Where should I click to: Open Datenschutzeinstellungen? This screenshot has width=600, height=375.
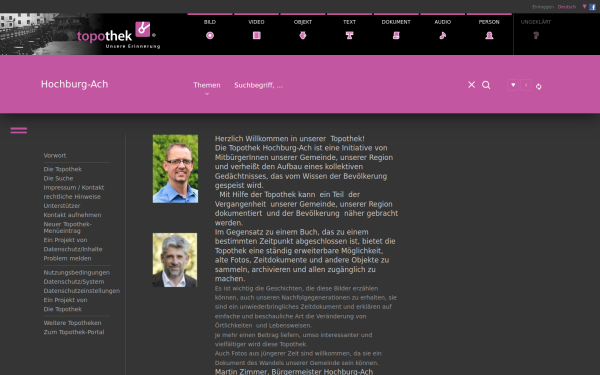click(82, 291)
